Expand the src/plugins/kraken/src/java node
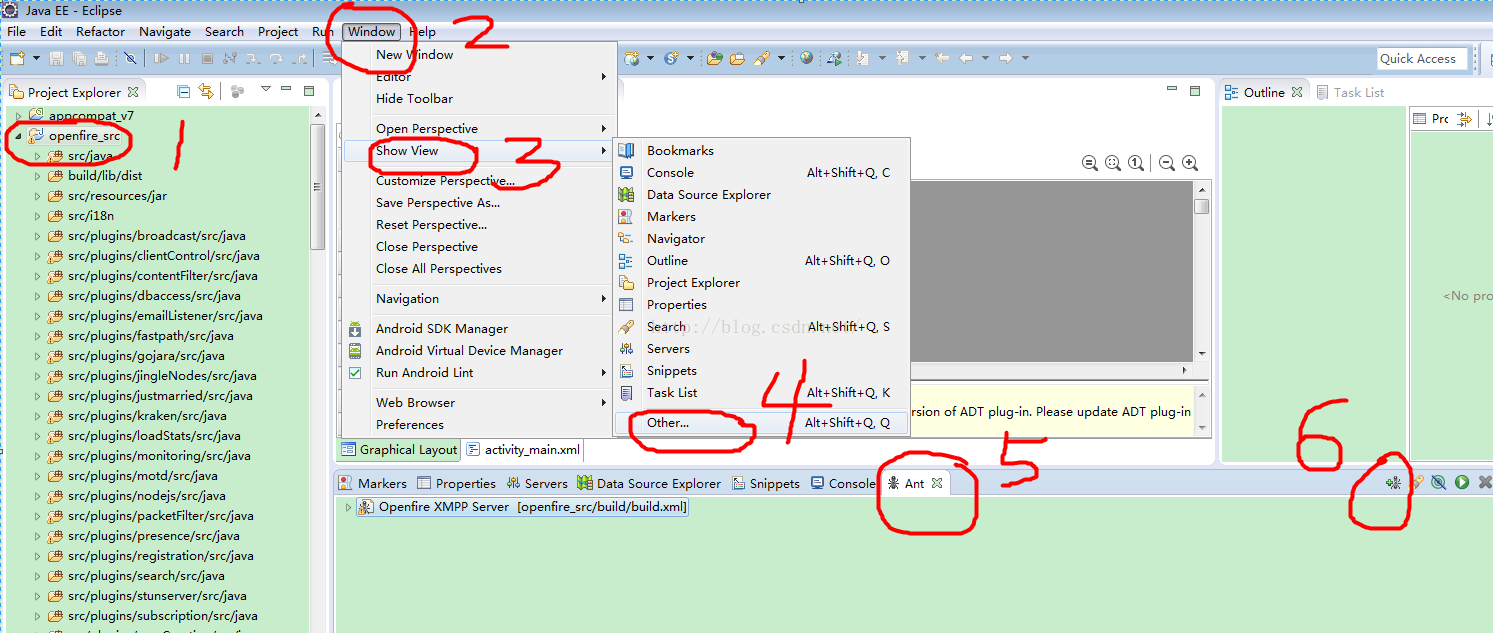1493x633 pixels. (x=38, y=416)
